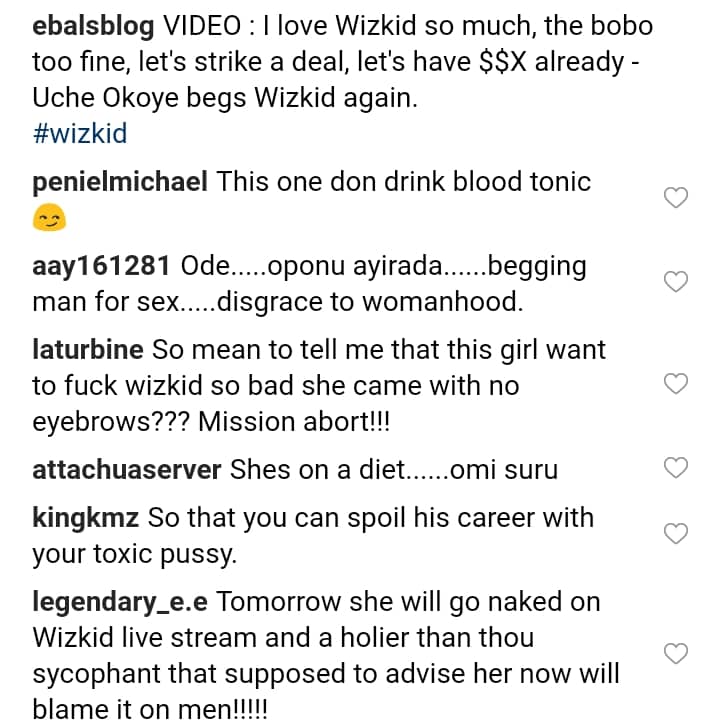Tap the heart beside aay161281's comment
The height and width of the screenshot is (725, 720).
click(x=676, y=282)
